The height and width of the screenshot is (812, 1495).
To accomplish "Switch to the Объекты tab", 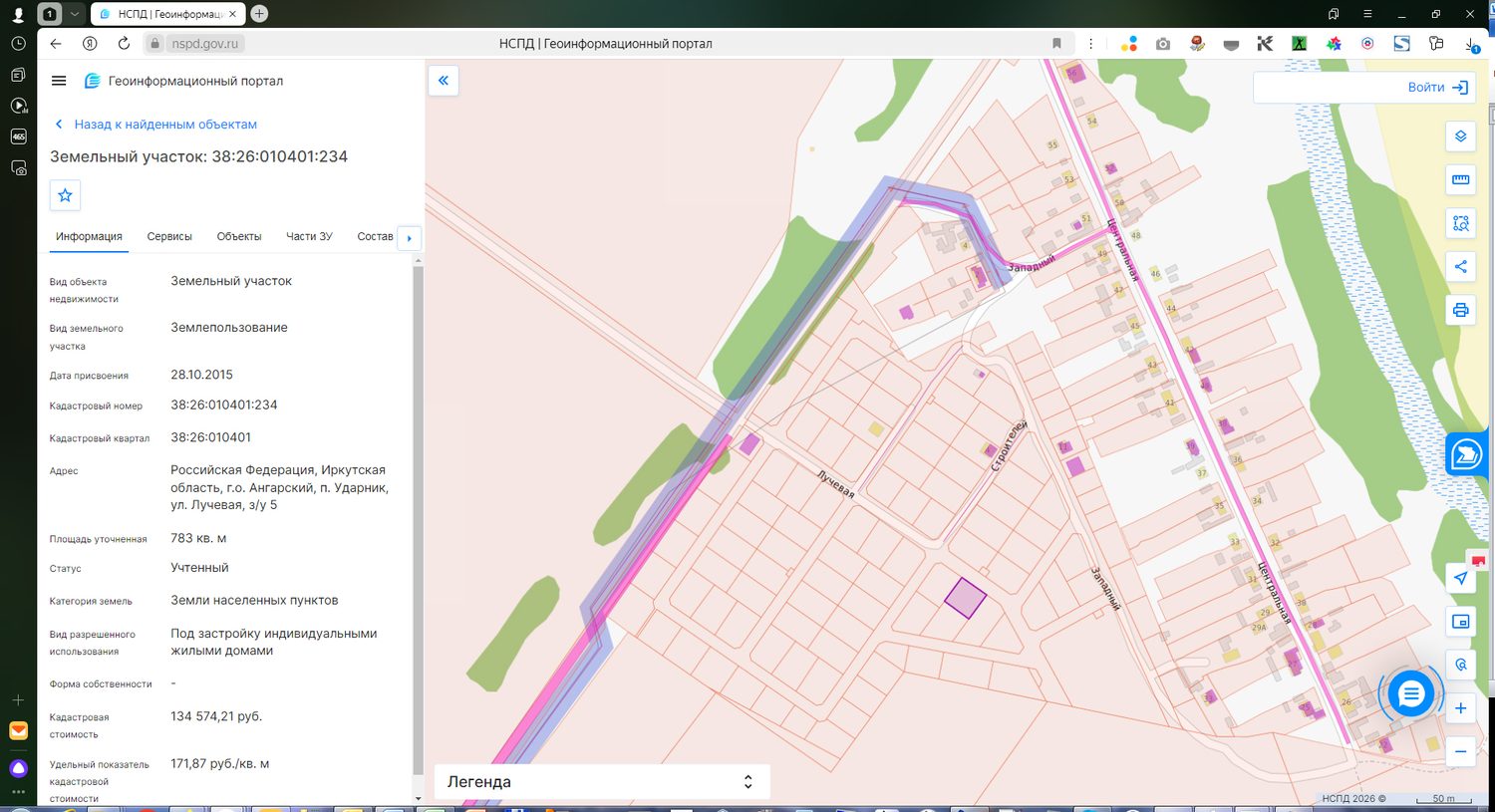I will [239, 236].
